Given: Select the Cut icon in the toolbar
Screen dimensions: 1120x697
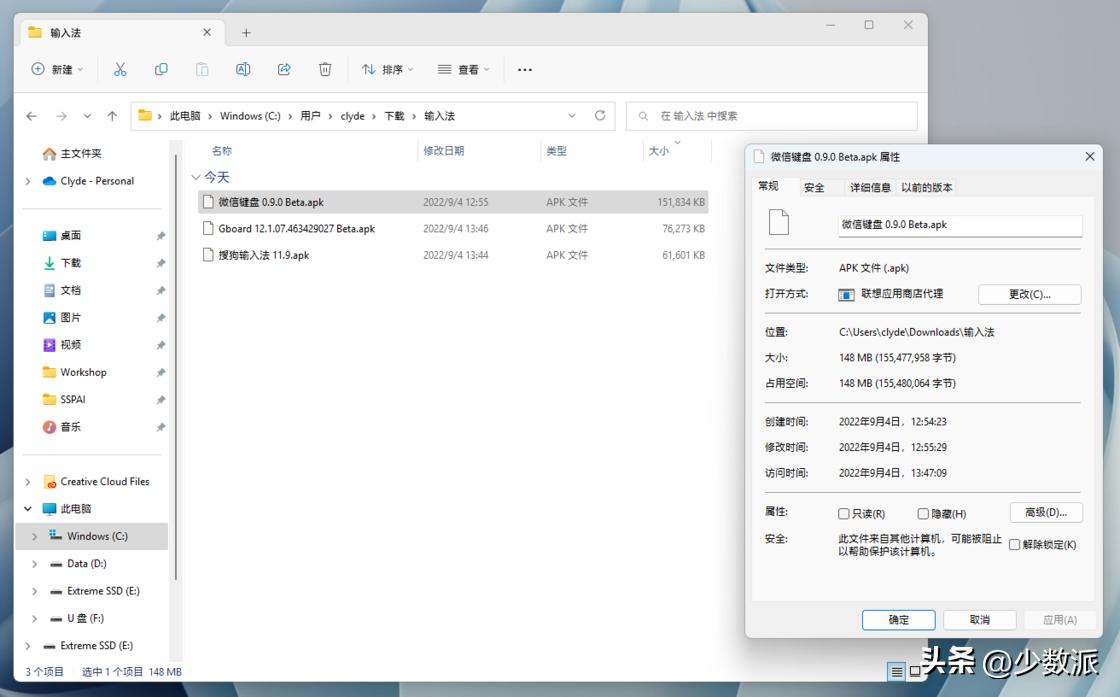Looking at the screenshot, I should coord(120,69).
